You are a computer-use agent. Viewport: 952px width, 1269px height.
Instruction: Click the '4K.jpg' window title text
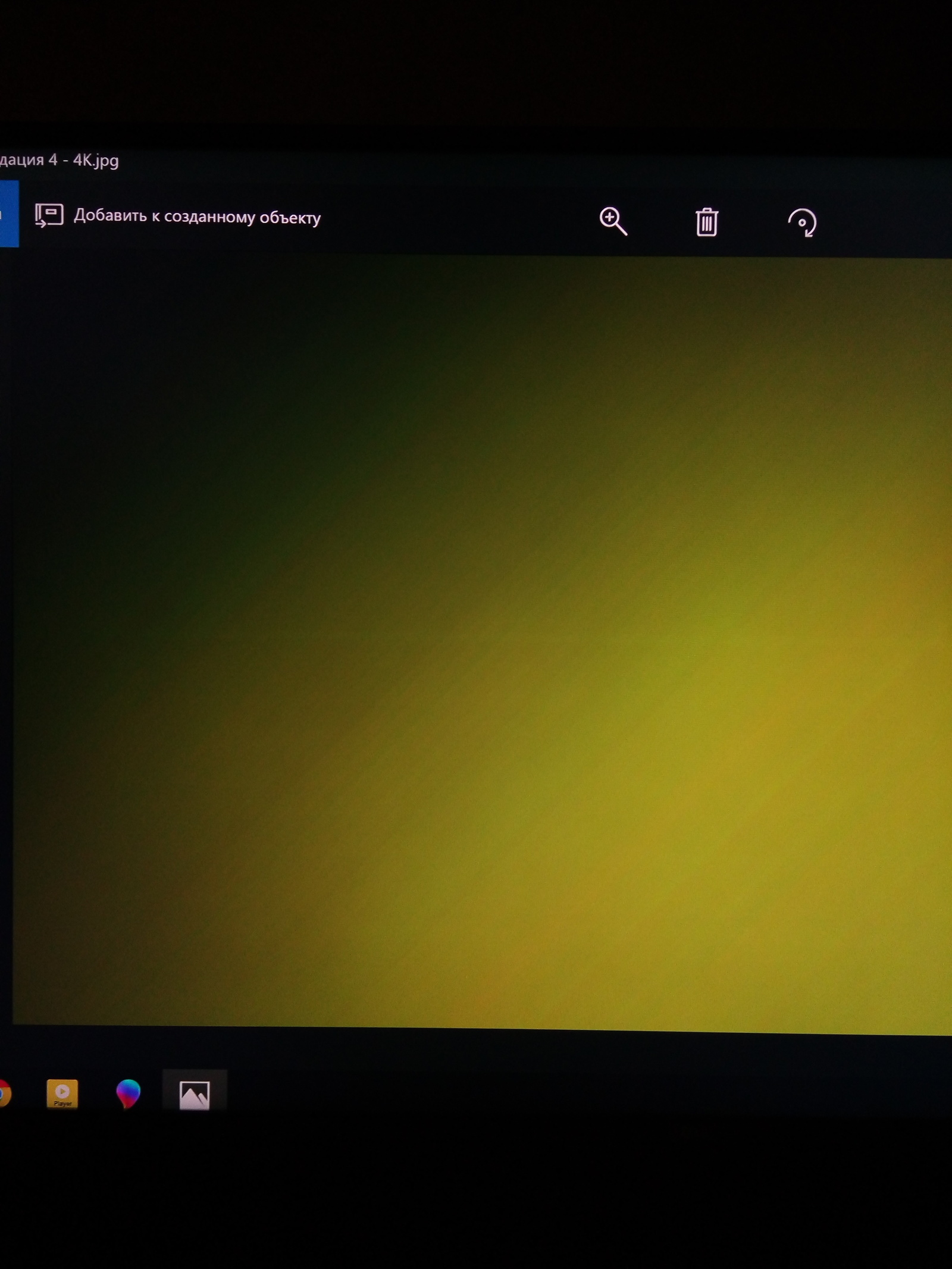96,161
